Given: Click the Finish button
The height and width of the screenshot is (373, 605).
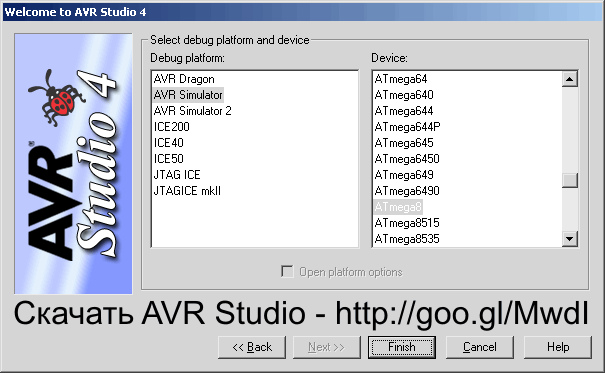Looking at the screenshot, I should coord(402,347).
